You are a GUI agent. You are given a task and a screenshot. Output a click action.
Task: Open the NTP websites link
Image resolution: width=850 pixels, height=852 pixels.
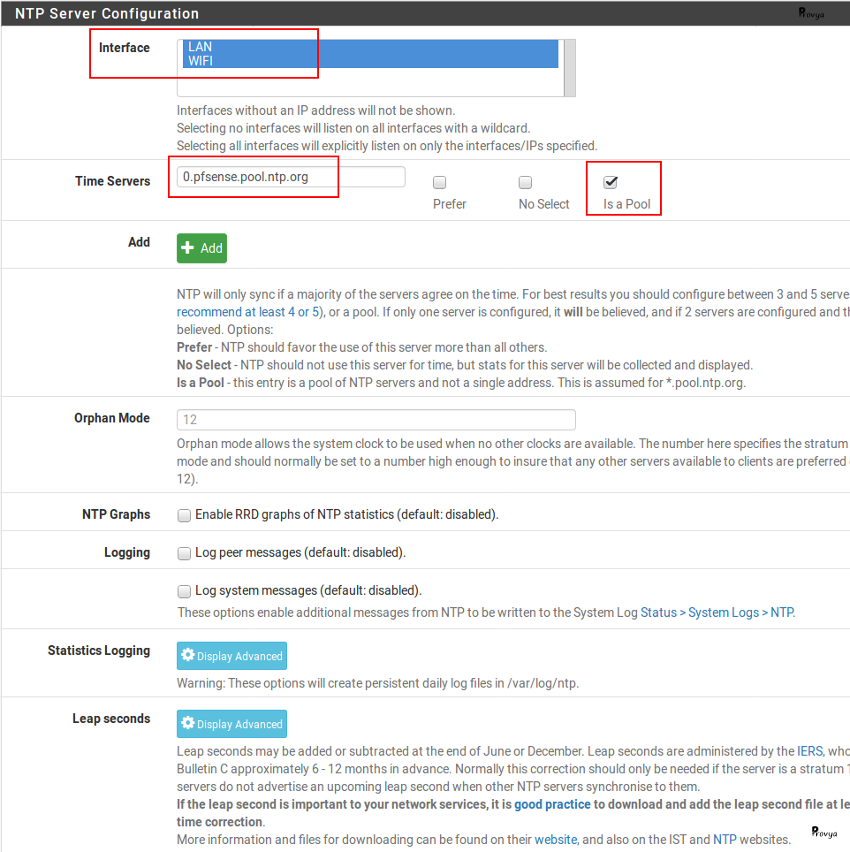click(x=724, y=840)
